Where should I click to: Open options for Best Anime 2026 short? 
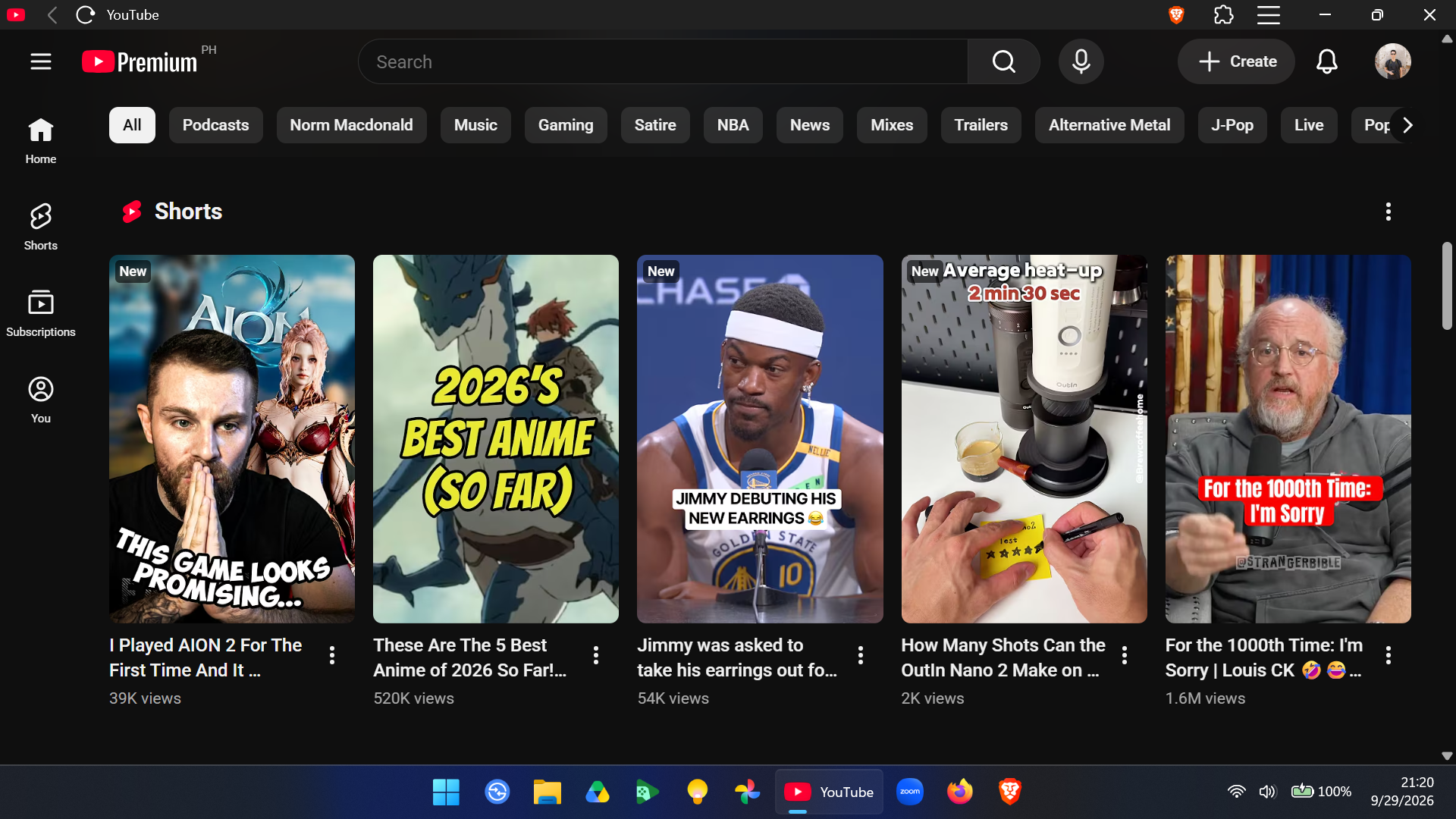(596, 655)
